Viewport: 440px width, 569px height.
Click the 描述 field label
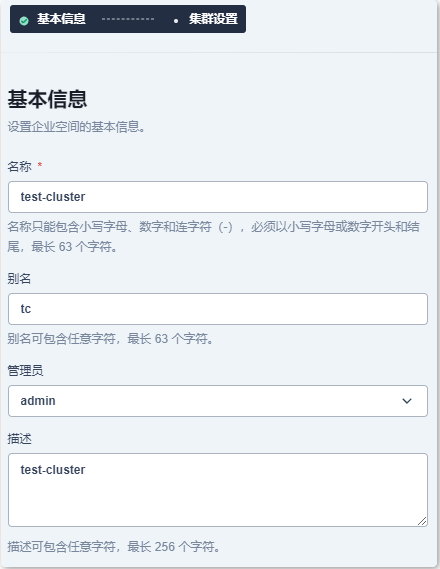click(x=19, y=438)
